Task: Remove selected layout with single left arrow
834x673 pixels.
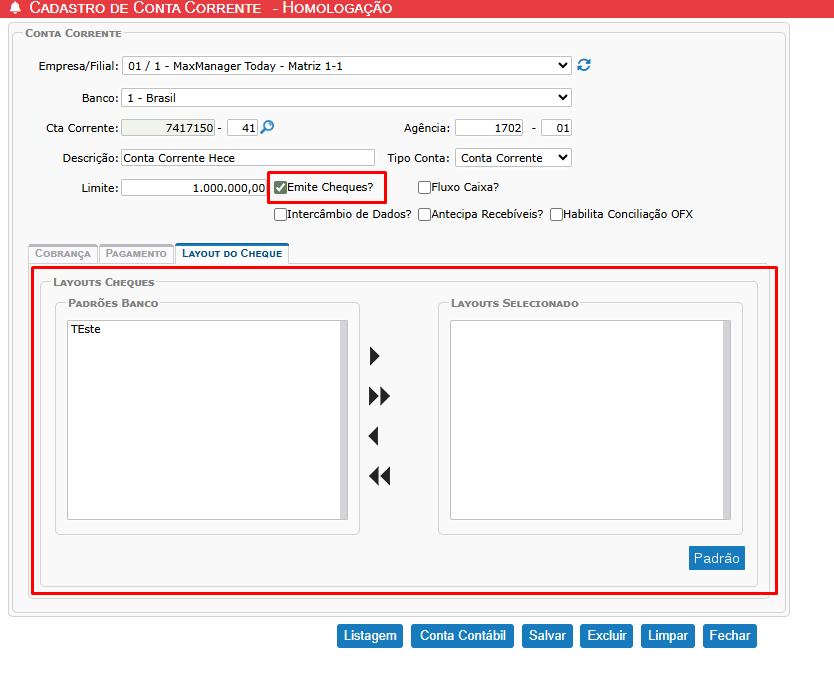Action: coord(375,437)
